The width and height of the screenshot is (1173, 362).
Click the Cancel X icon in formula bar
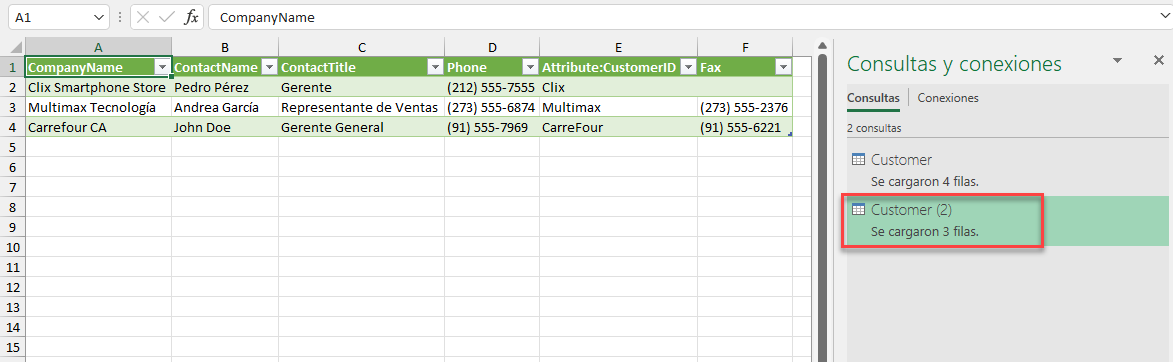point(144,17)
